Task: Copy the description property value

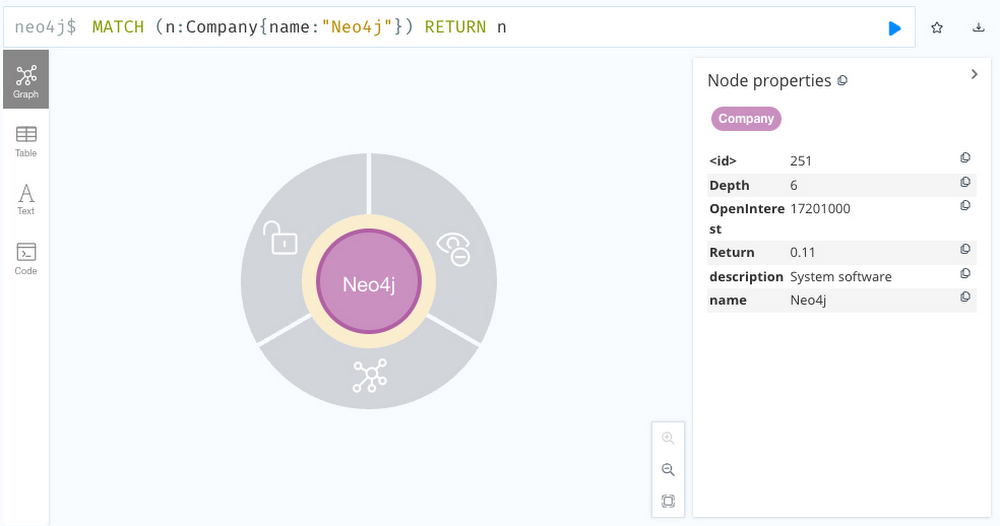Action: (x=965, y=274)
